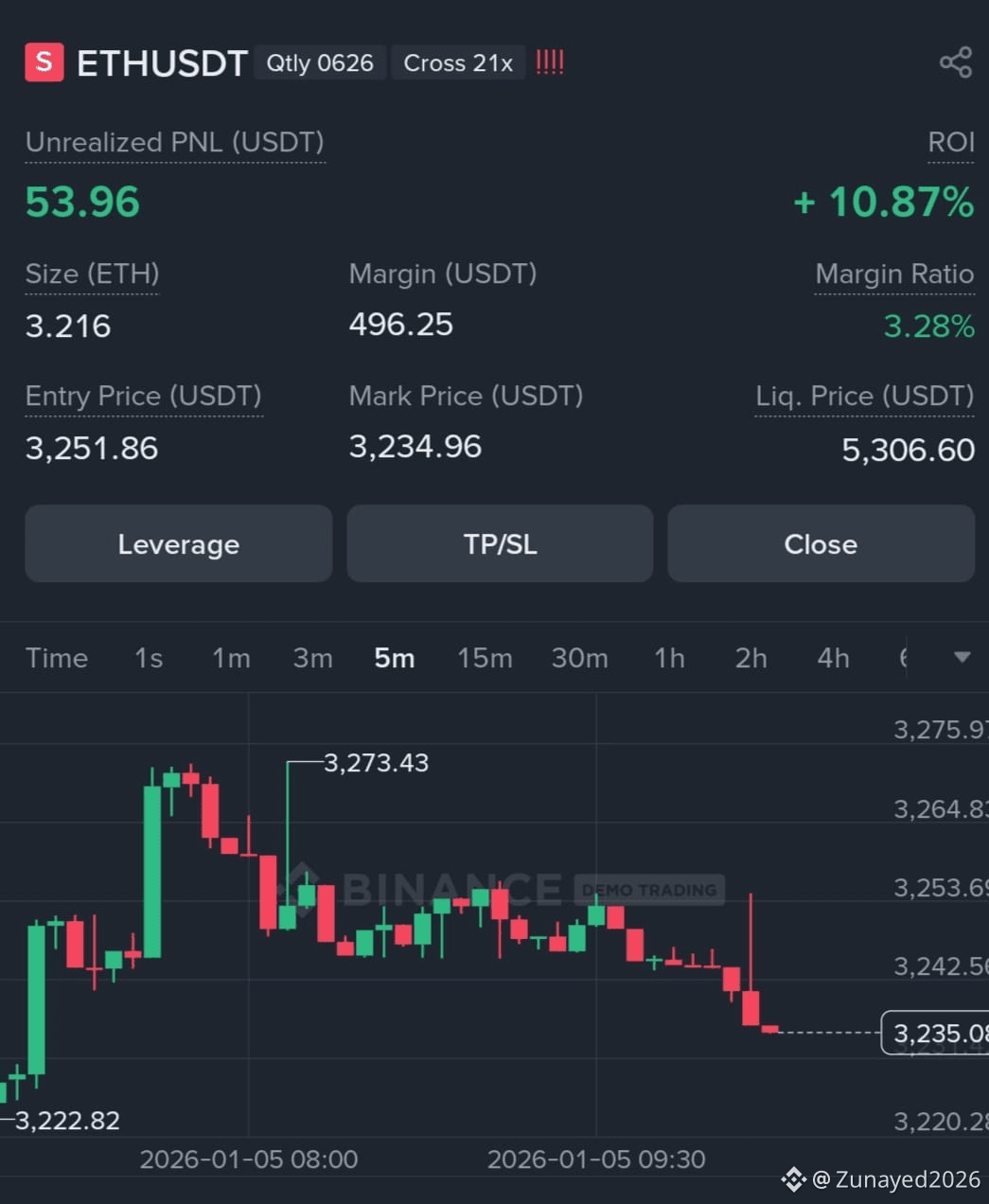The width and height of the screenshot is (989, 1204).
Task: Tap the Liq. Price (USDT) label
Action: click(865, 396)
